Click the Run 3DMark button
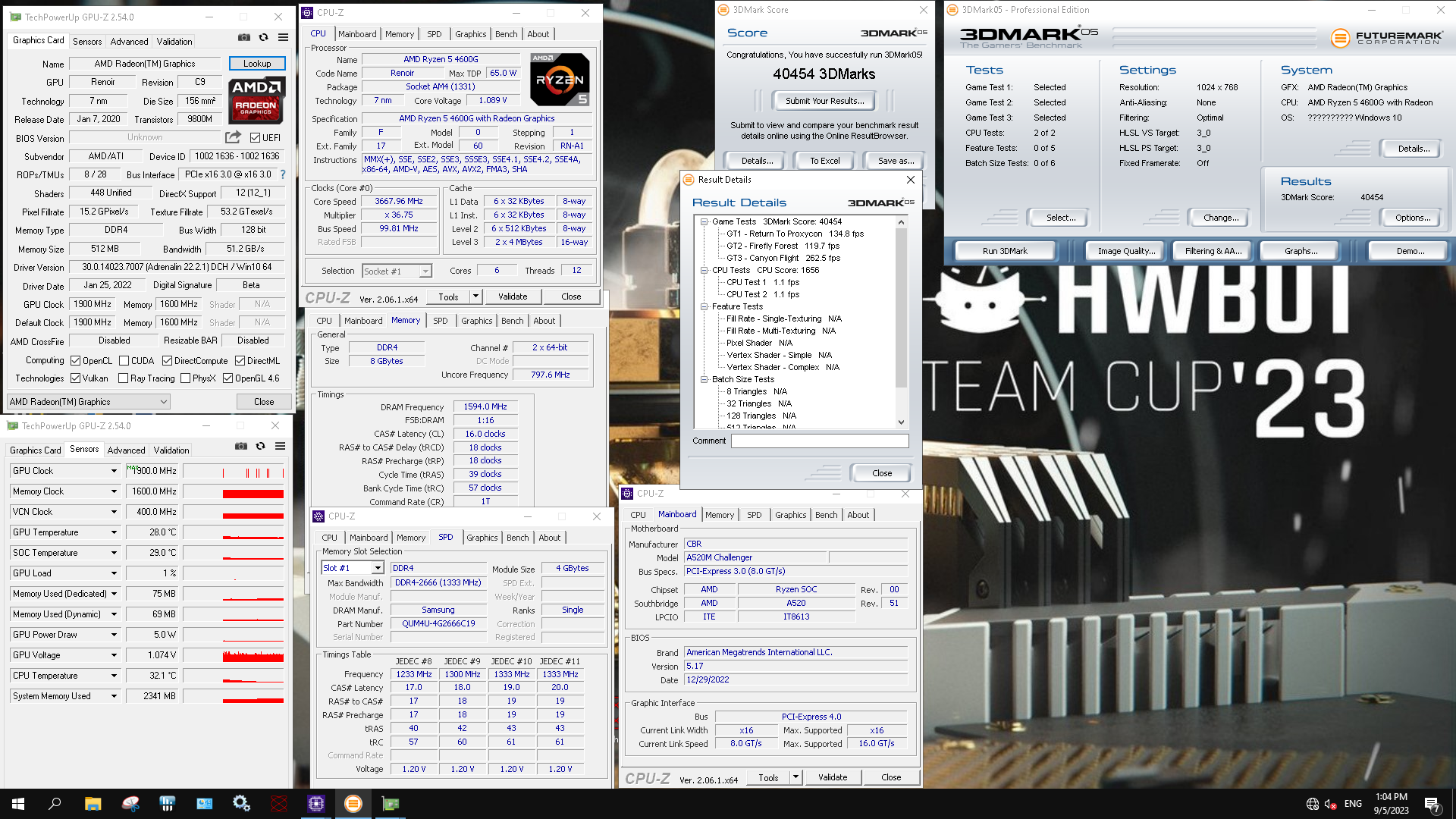This screenshot has width=1456, height=819. [x=1005, y=251]
